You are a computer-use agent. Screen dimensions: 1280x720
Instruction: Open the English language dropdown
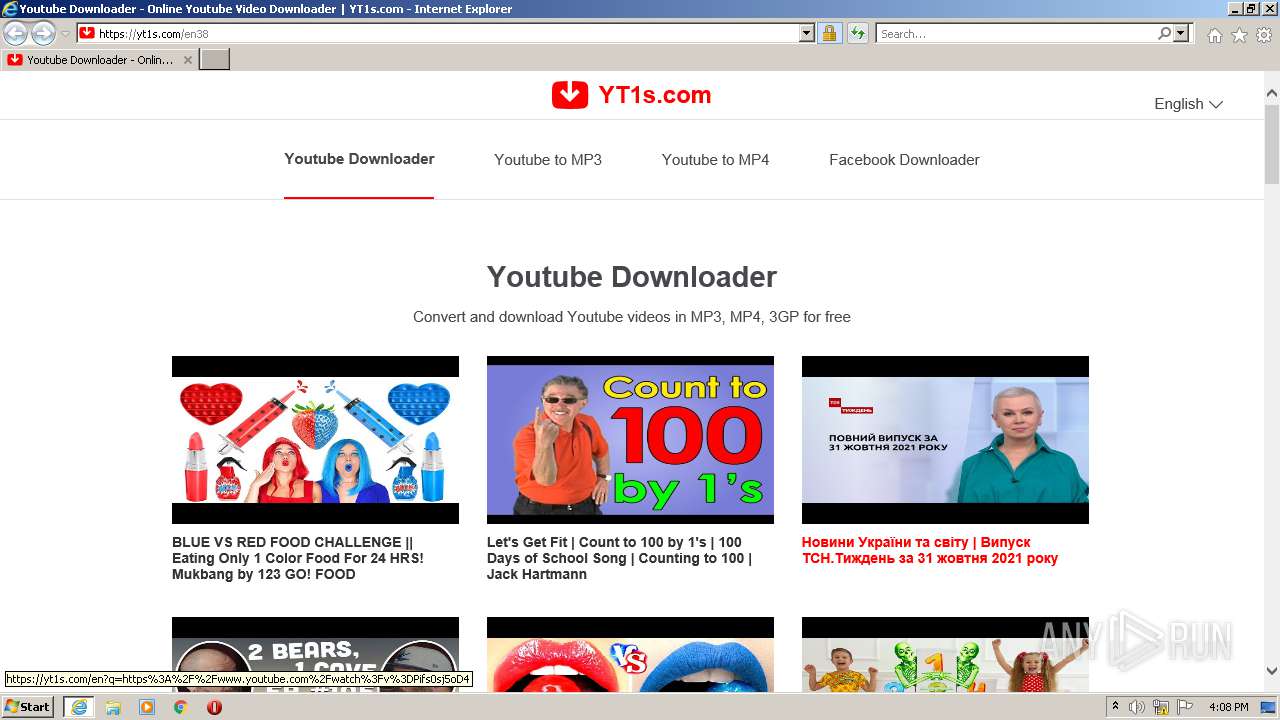click(x=1188, y=104)
